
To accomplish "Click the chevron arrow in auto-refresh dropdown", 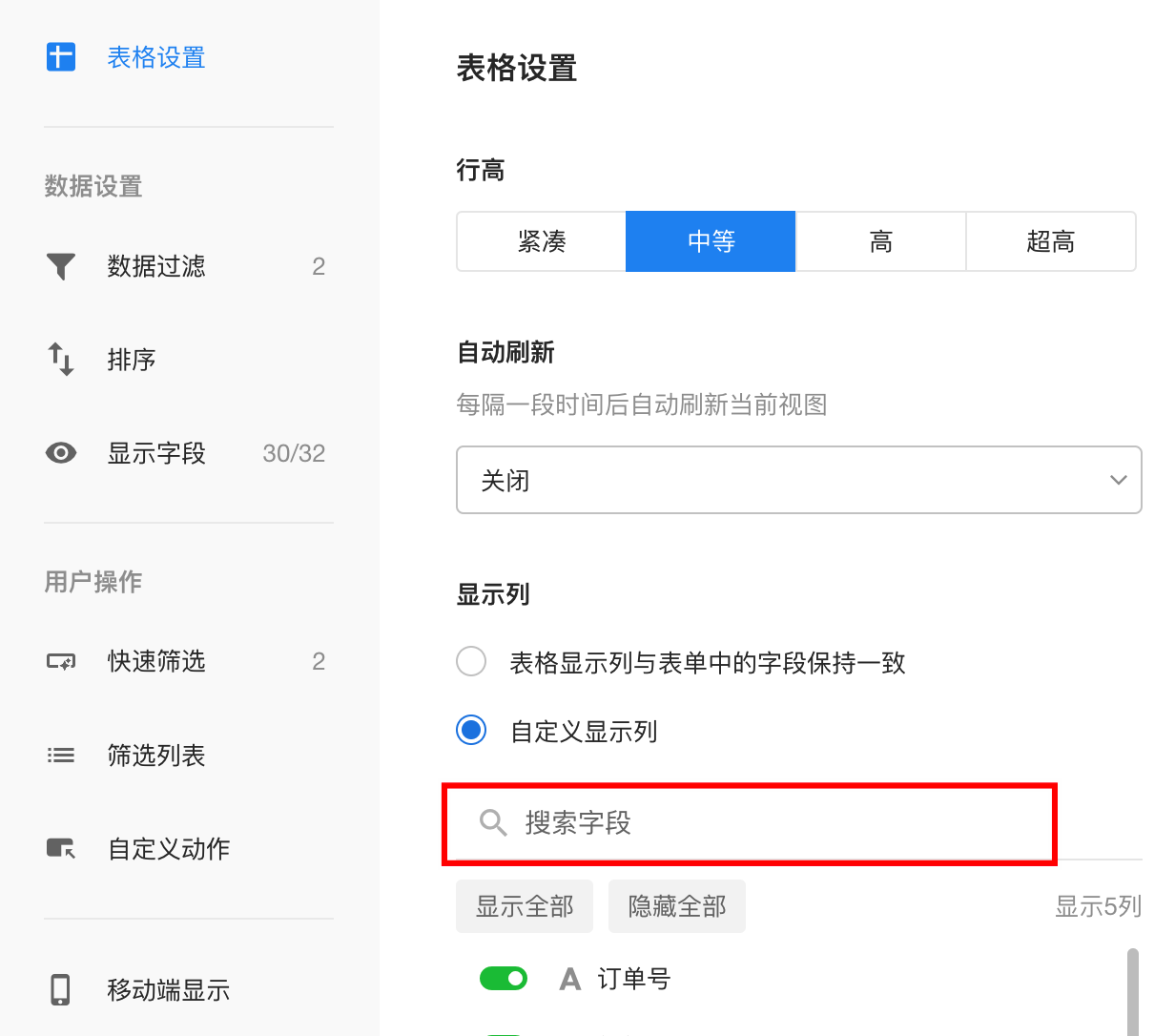I will (1119, 480).
